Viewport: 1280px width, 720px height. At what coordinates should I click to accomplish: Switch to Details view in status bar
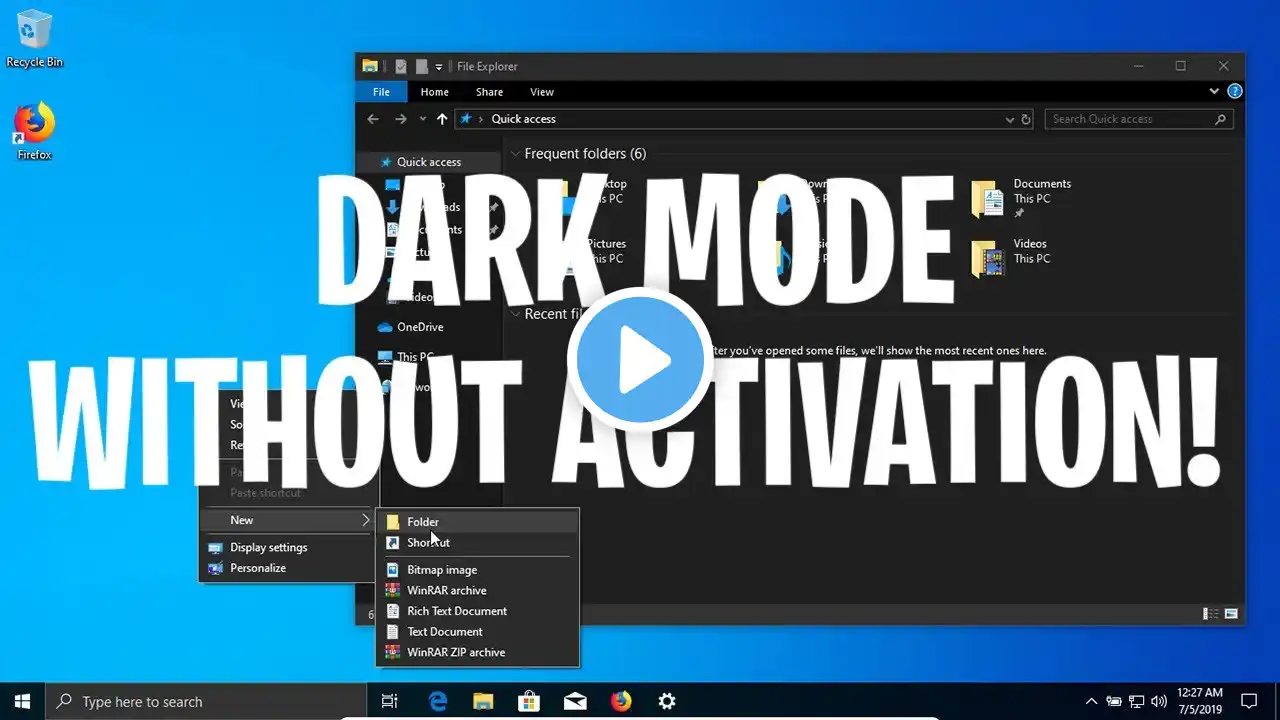[1211, 614]
